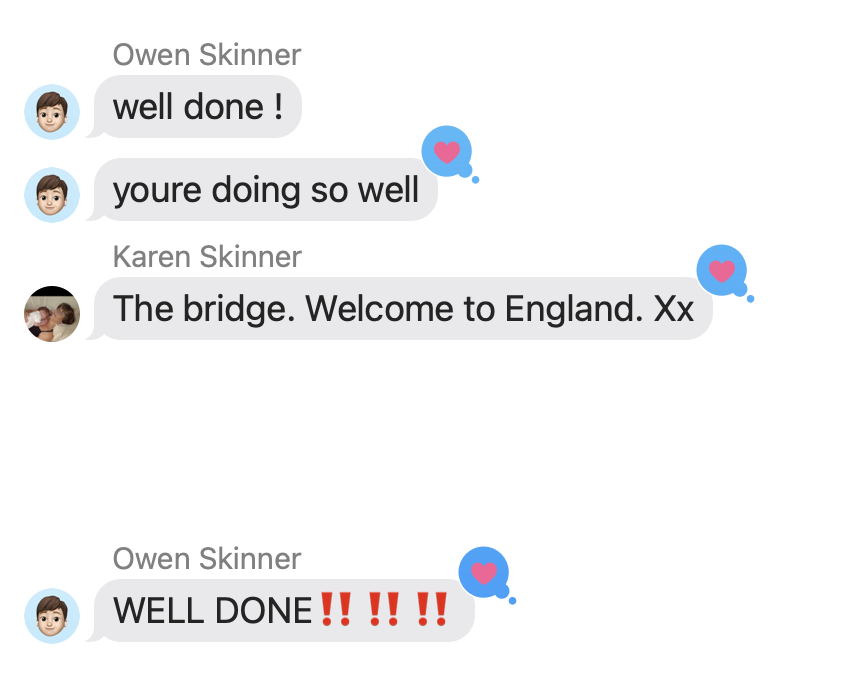This screenshot has height=676, width=854.
Task: Click the "Karen Skinner" sender name label
Action: 207,257
